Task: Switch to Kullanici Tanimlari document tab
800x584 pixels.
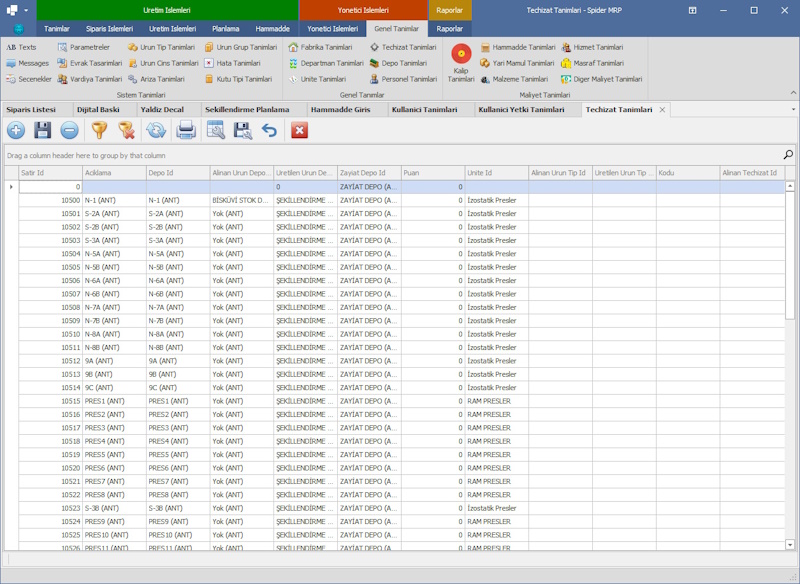Action: (424, 110)
